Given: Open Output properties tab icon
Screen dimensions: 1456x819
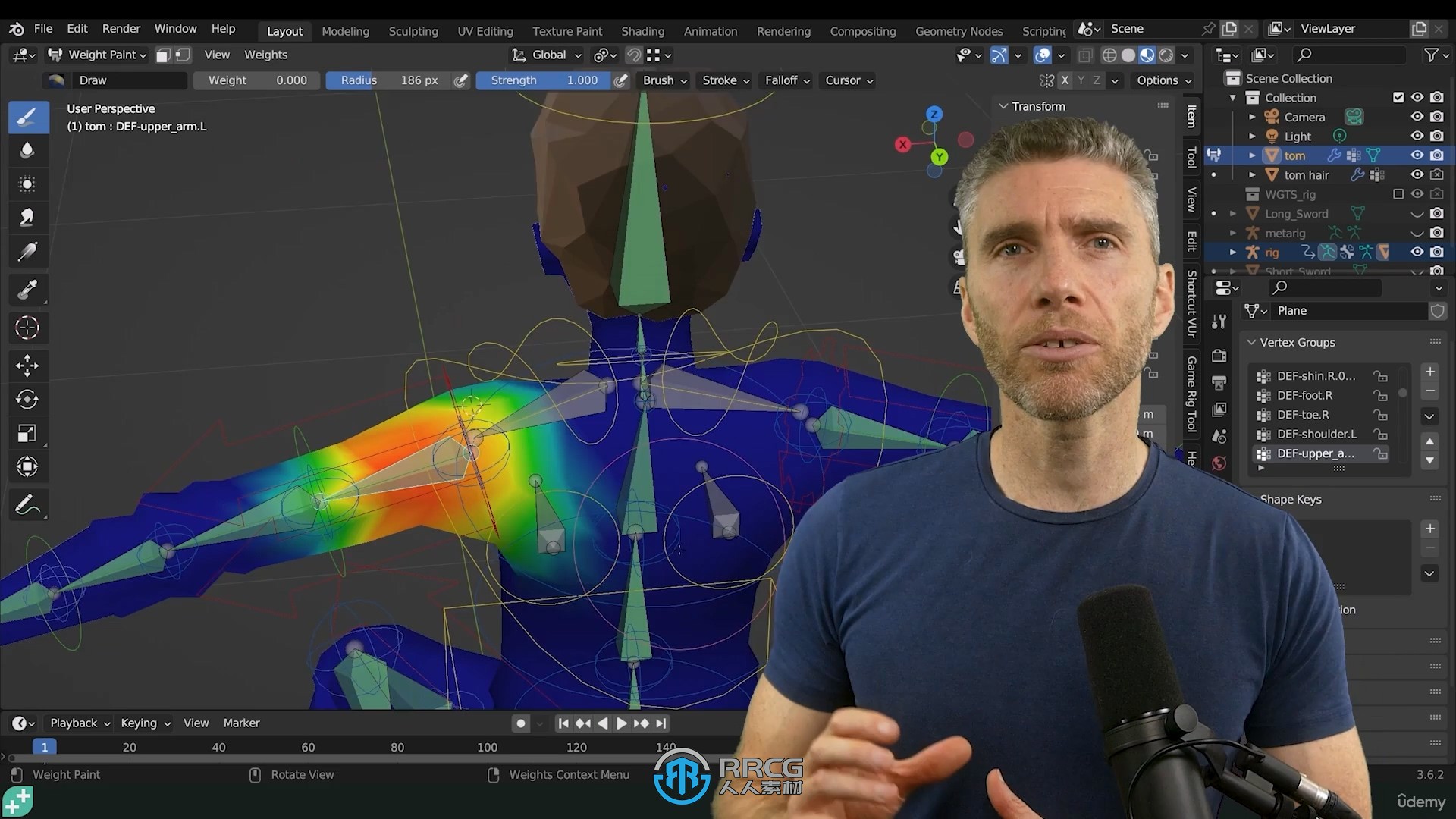Looking at the screenshot, I should click(x=1219, y=383).
